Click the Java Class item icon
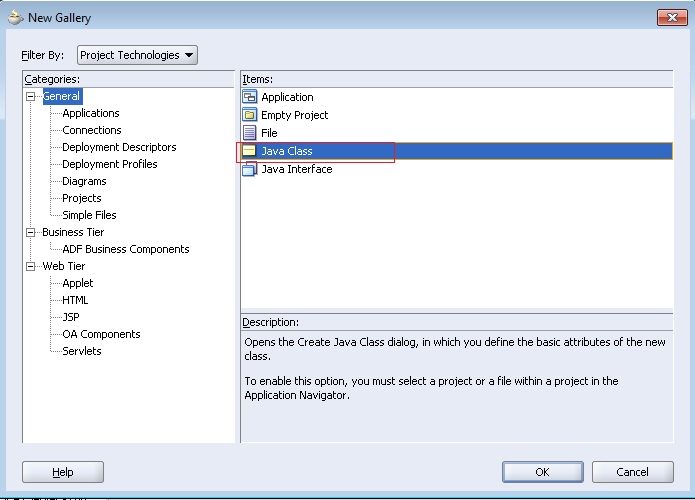This screenshot has height=500, width=695. (x=250, y=151)
